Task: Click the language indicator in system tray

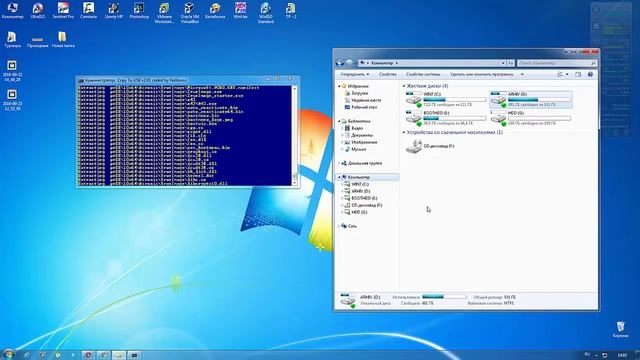Action: click(587, 354)
